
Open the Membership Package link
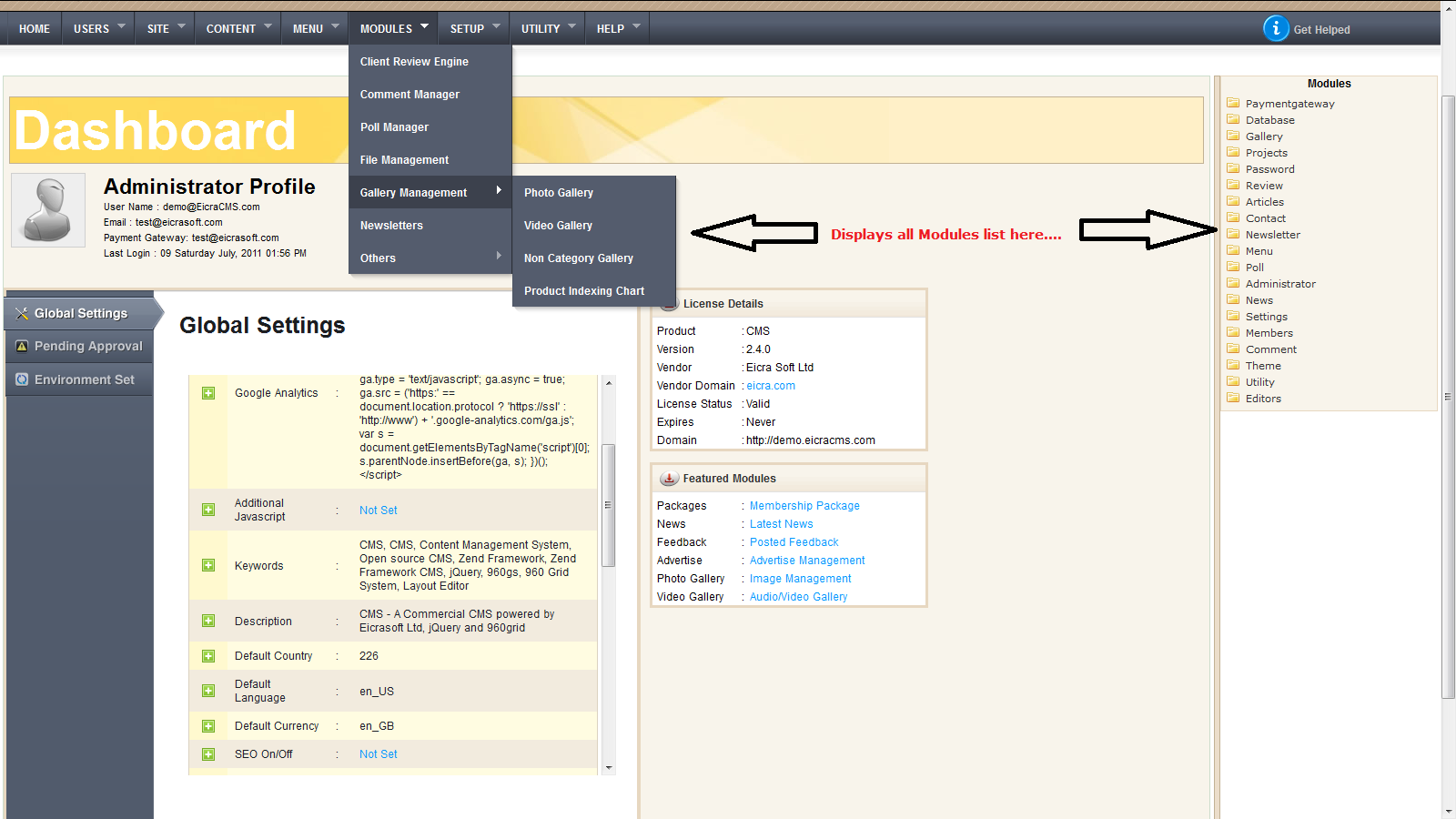pos(804,506)
